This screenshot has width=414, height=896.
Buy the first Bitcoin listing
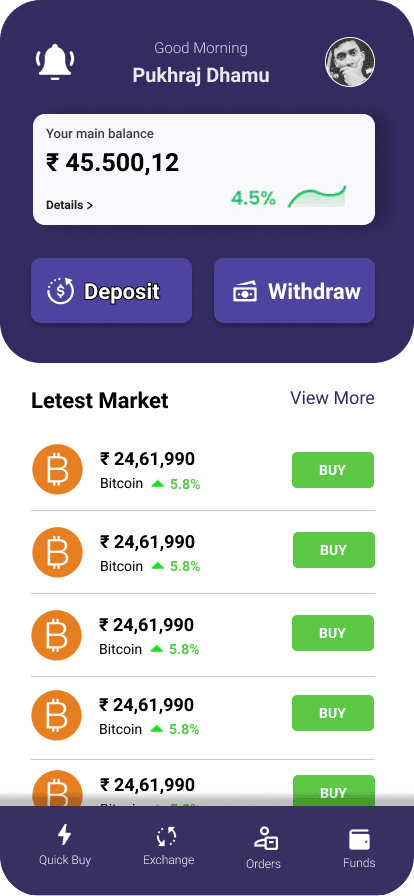click(x=333, y=470)
